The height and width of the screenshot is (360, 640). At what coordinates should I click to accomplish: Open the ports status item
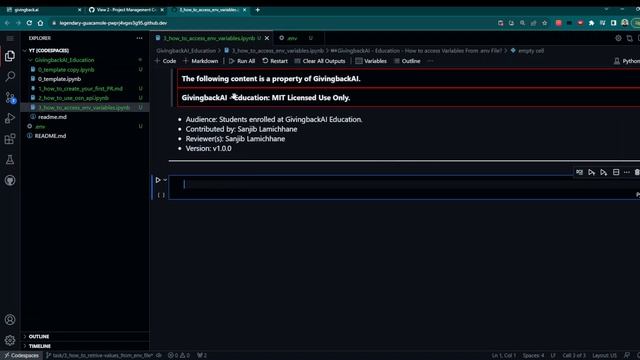(202, 356)
